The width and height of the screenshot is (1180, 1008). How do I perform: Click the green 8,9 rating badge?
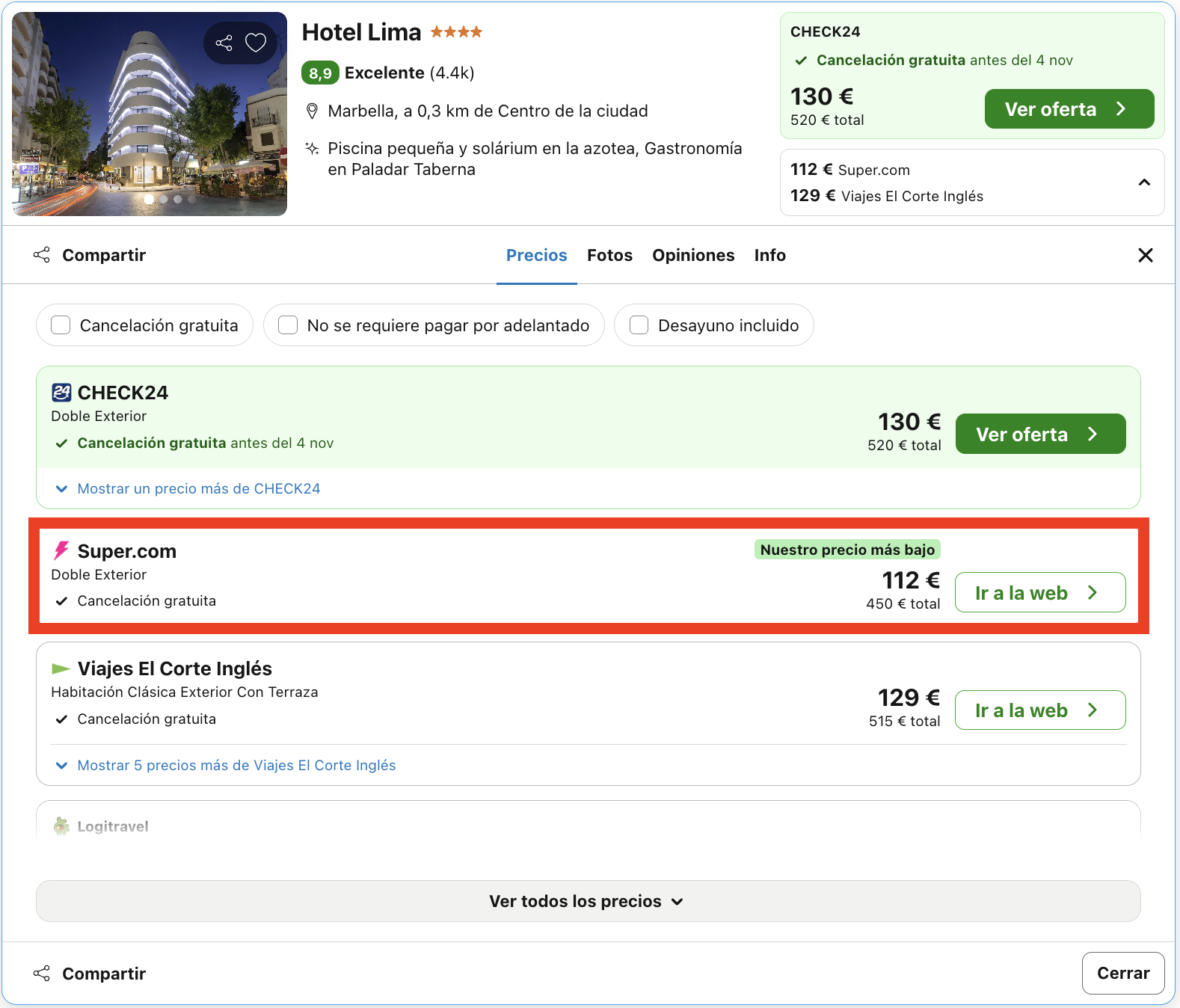(x=320, y=73)
